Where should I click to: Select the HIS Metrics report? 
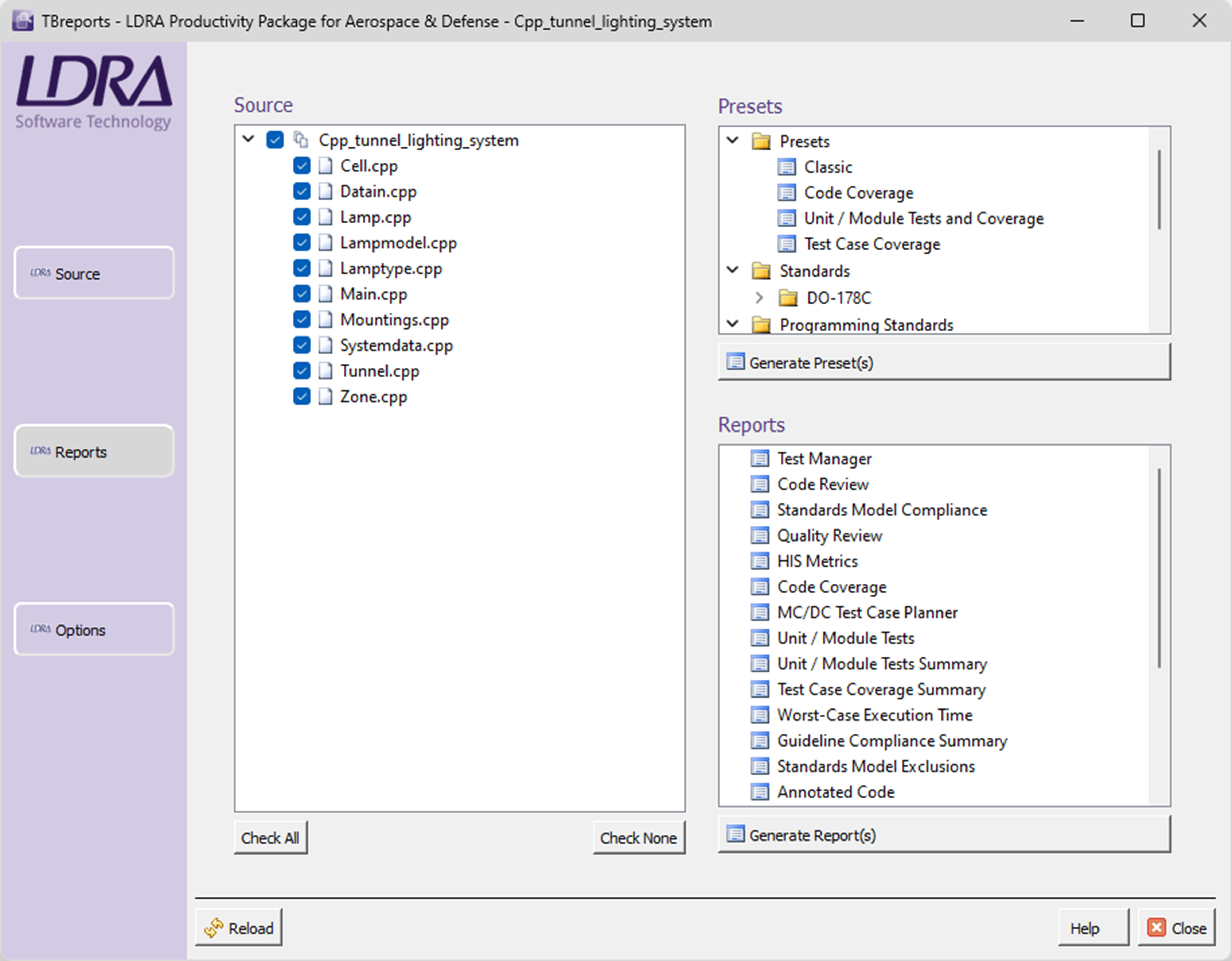click(x=817, y=560)
